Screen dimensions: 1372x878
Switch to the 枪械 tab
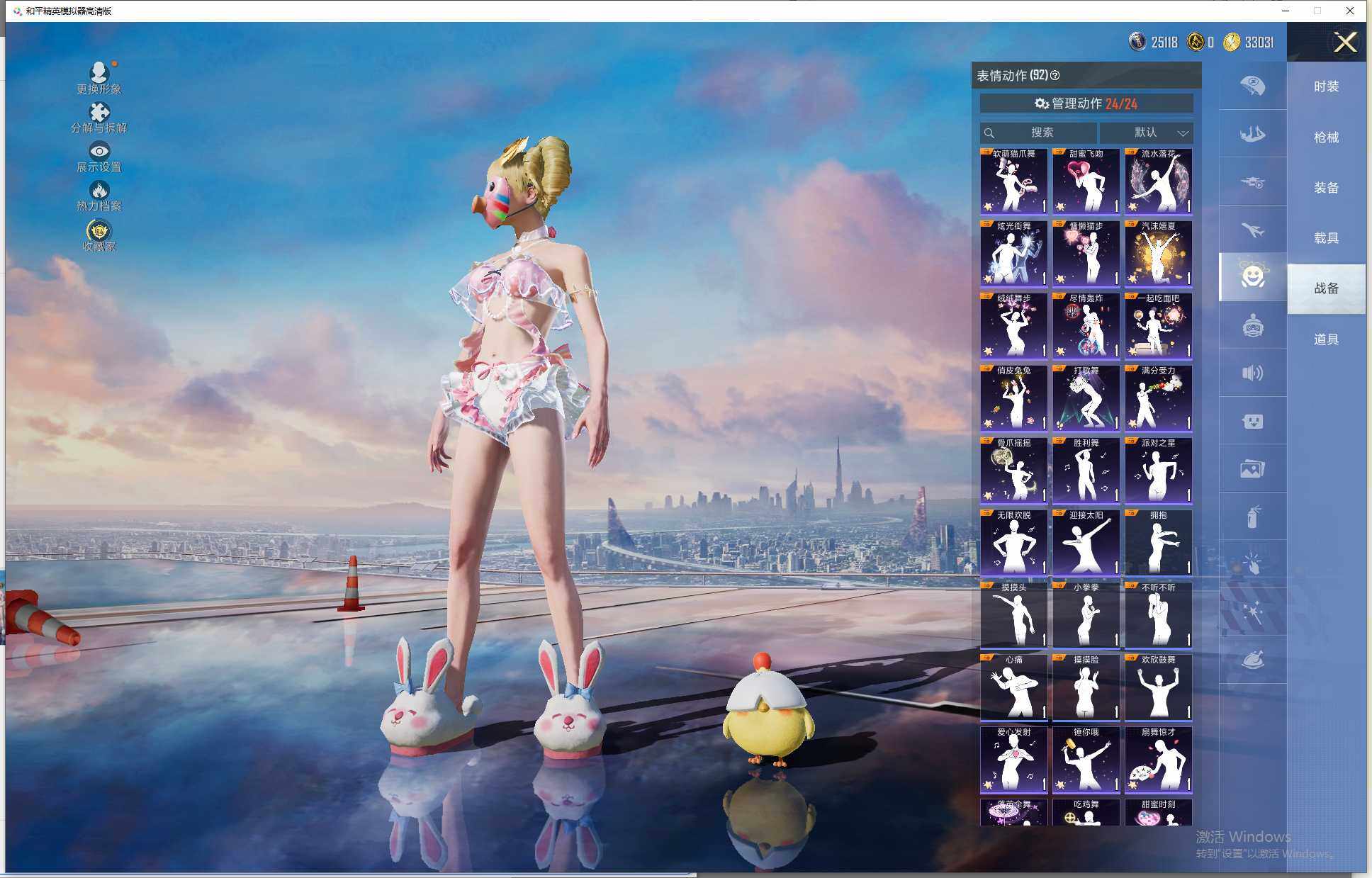1326,137
